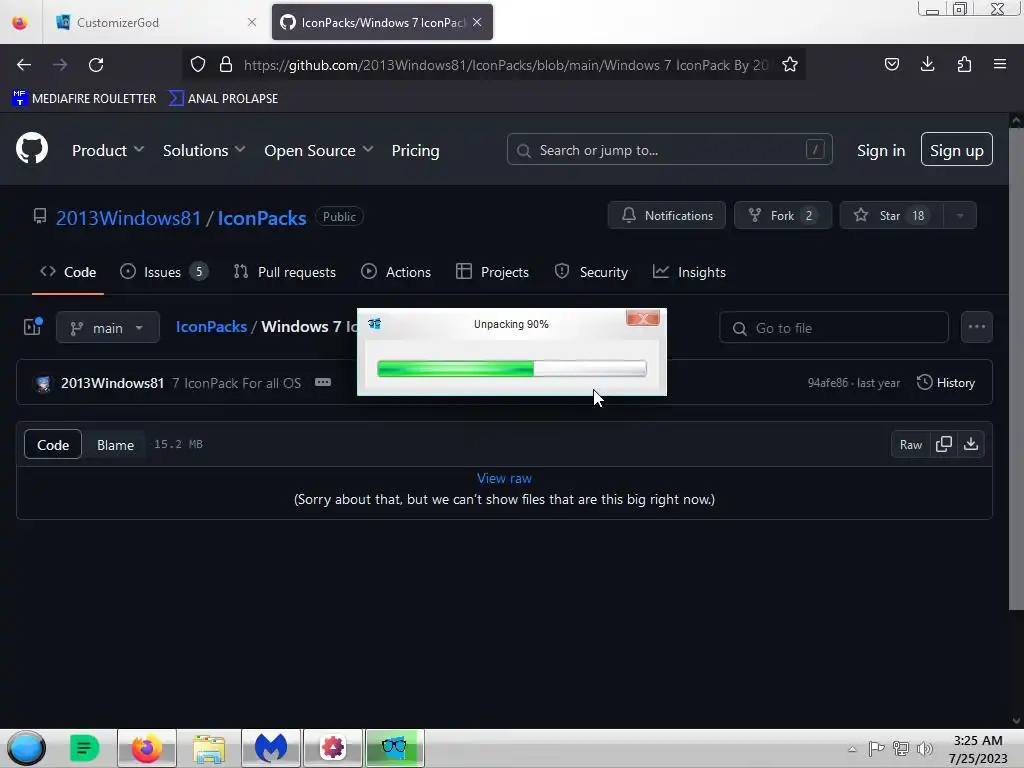Download raw file via download icon
The image size is (1024, 768).
[971, 444]
